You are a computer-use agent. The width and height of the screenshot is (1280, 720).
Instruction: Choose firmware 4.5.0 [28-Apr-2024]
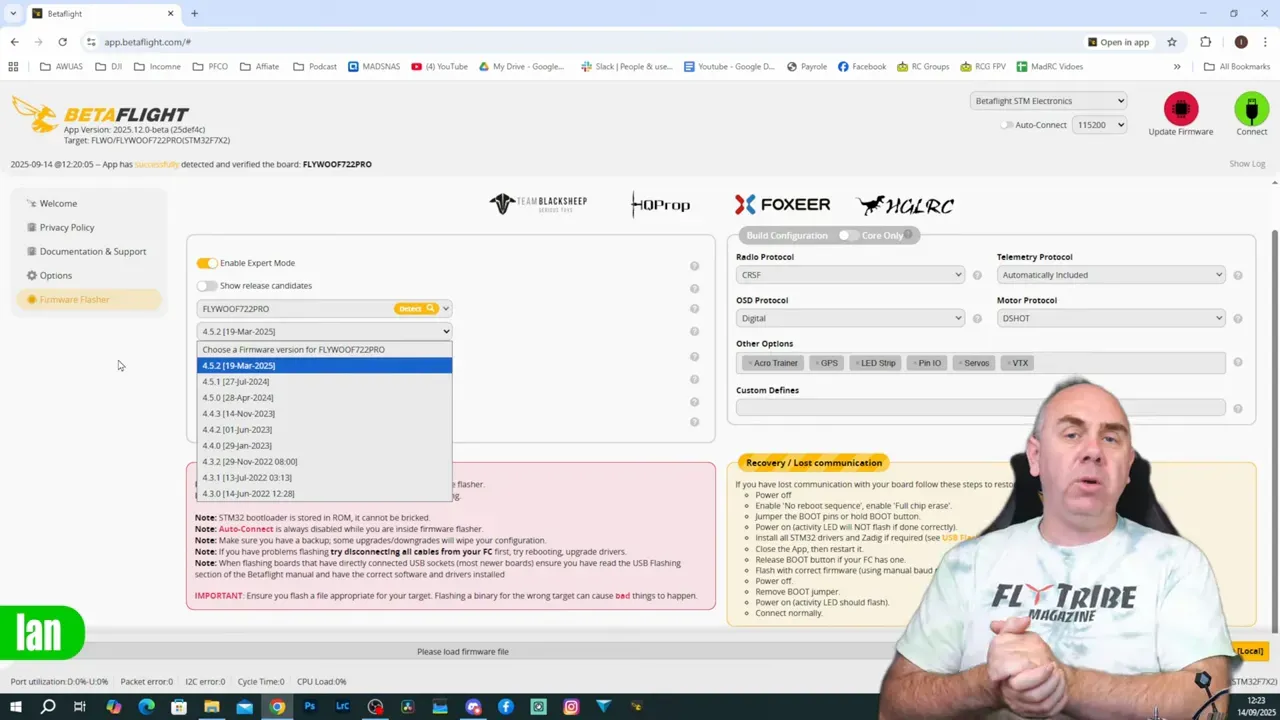coord(324,397)
